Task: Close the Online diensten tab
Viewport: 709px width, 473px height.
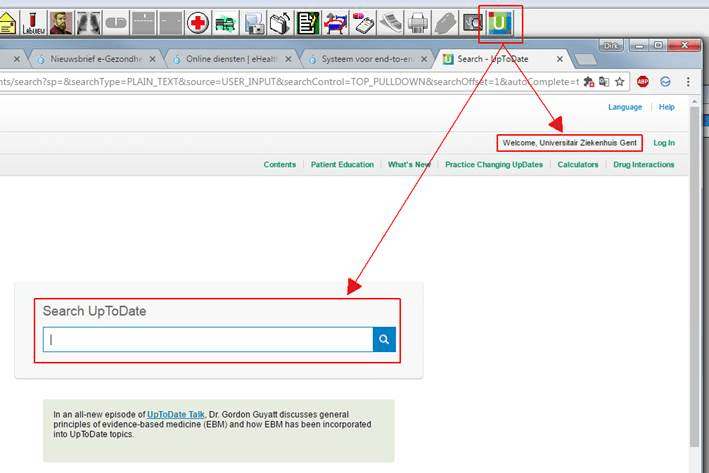Action: pyautogui.click(x=288, y=59)
